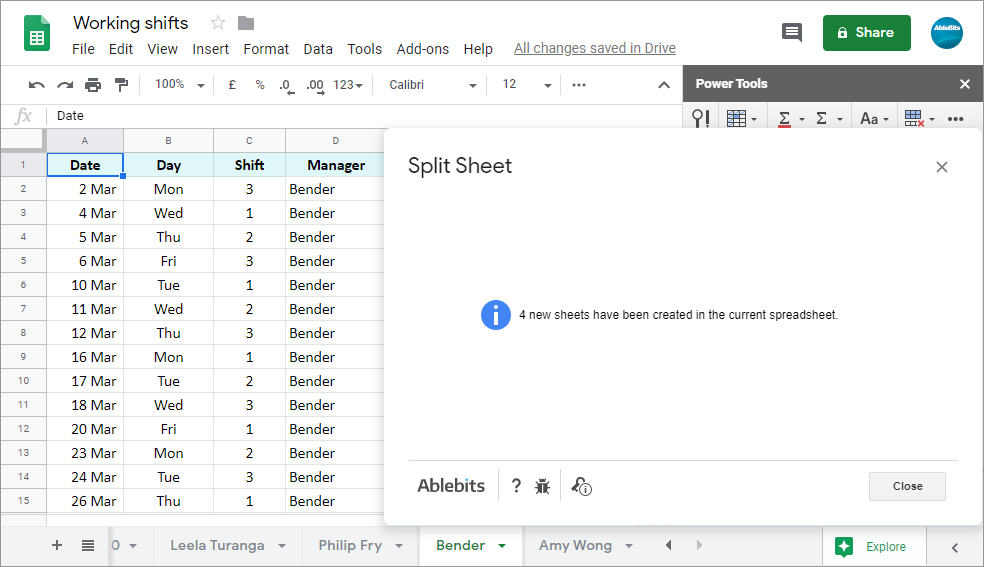Open the Format menu

pos(266,49)
